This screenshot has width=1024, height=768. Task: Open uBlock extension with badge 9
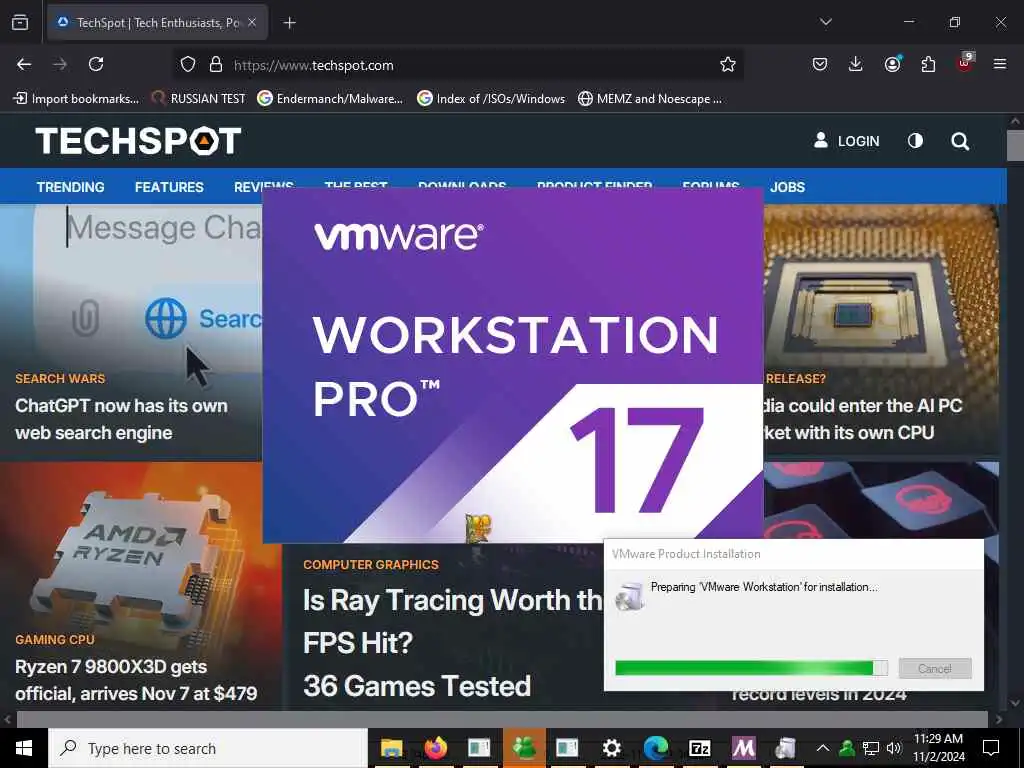click(965, 63)
